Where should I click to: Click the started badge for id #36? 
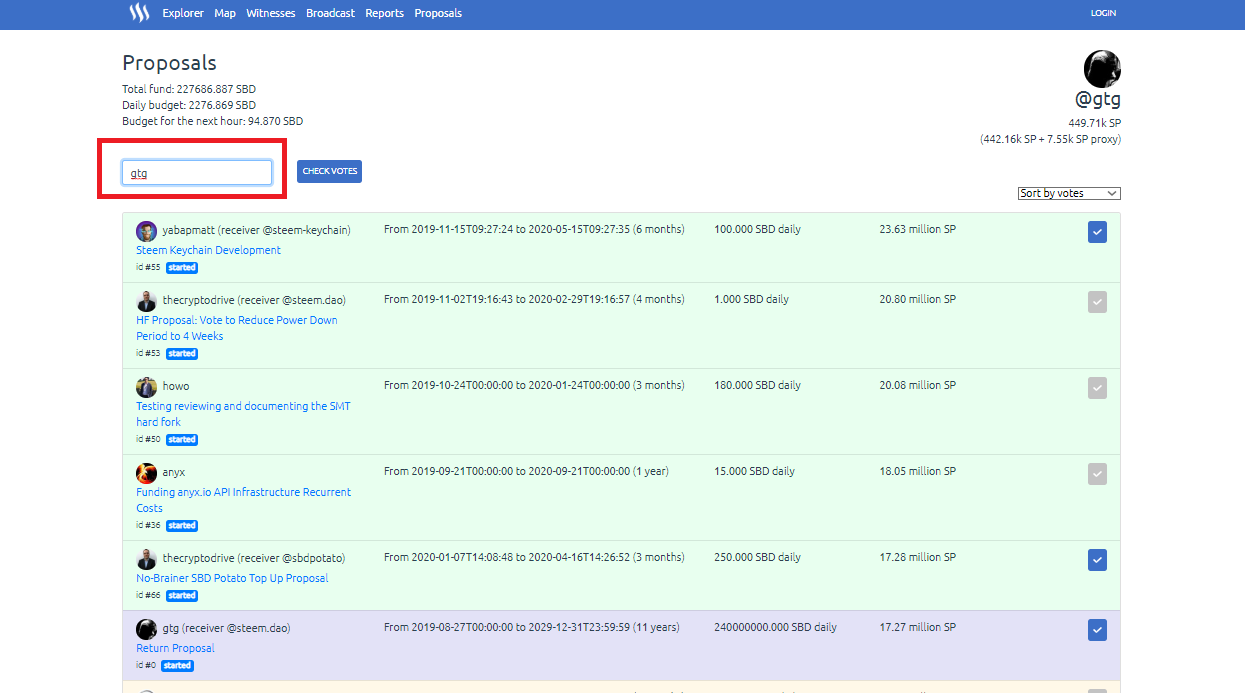pos(182,526)
